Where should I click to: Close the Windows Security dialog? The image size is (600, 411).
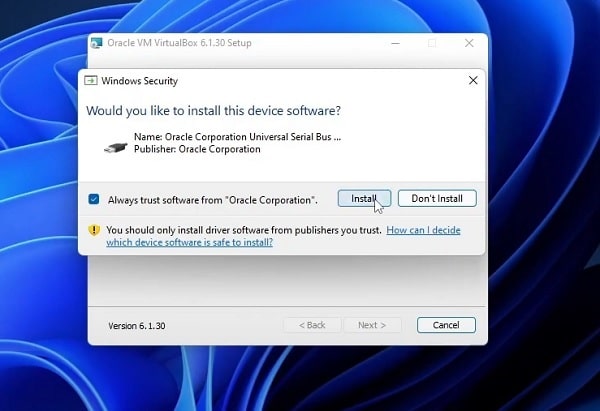pyautogui.click(x=473, y=80)
